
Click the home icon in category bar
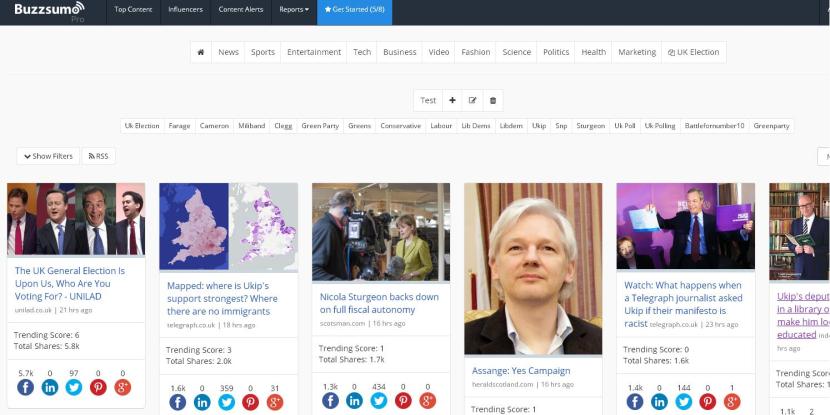point(201,52)
